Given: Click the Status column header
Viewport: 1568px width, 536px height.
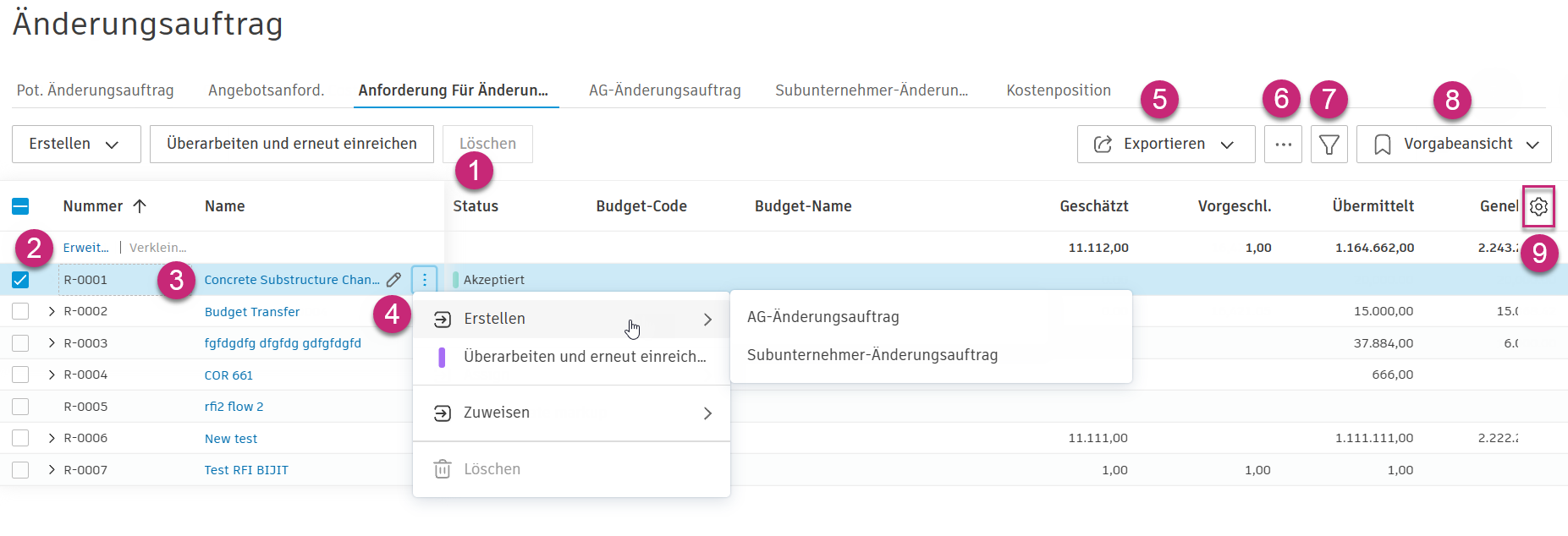Looking at the screenshot, I should click(476, 206).
